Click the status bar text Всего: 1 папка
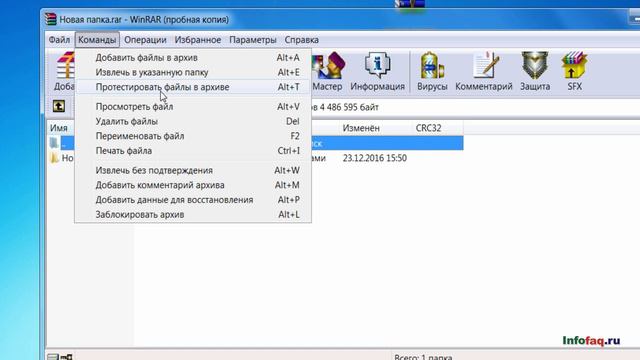Screen dimensions: 640x360 (423, 357)
